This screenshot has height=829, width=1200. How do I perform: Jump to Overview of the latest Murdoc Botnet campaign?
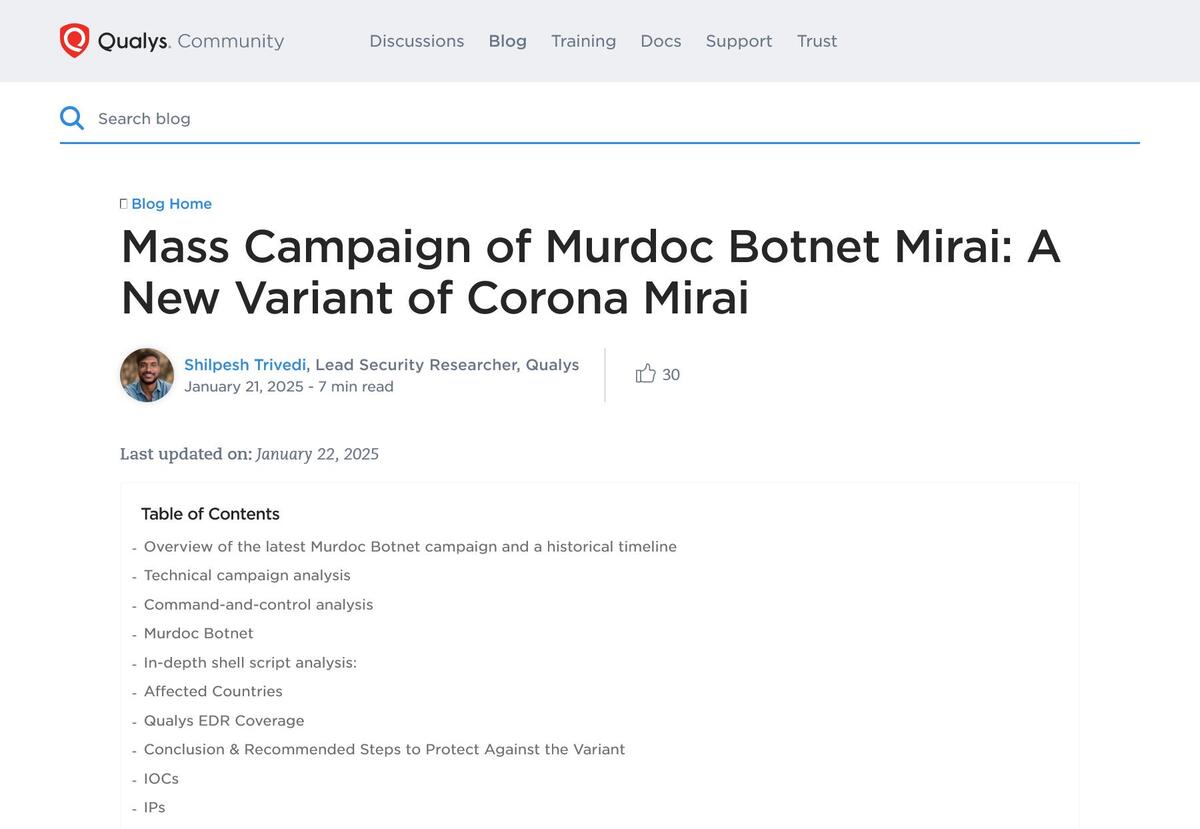[x=410, y=547]
